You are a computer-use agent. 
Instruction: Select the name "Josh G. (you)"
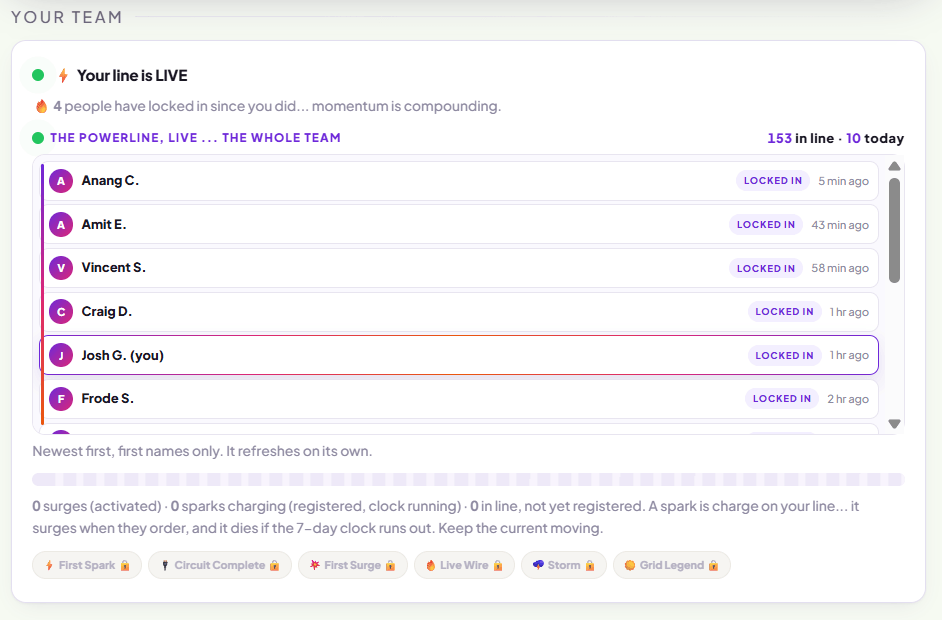[123, 356]
